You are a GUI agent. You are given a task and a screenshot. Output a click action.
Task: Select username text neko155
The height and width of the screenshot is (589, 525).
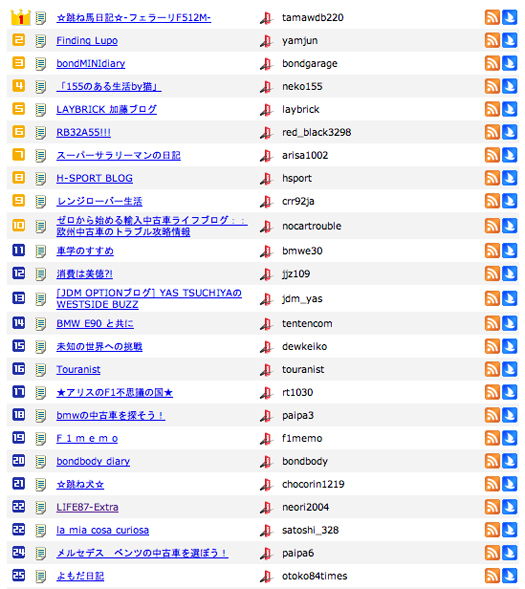click(302, 86)
